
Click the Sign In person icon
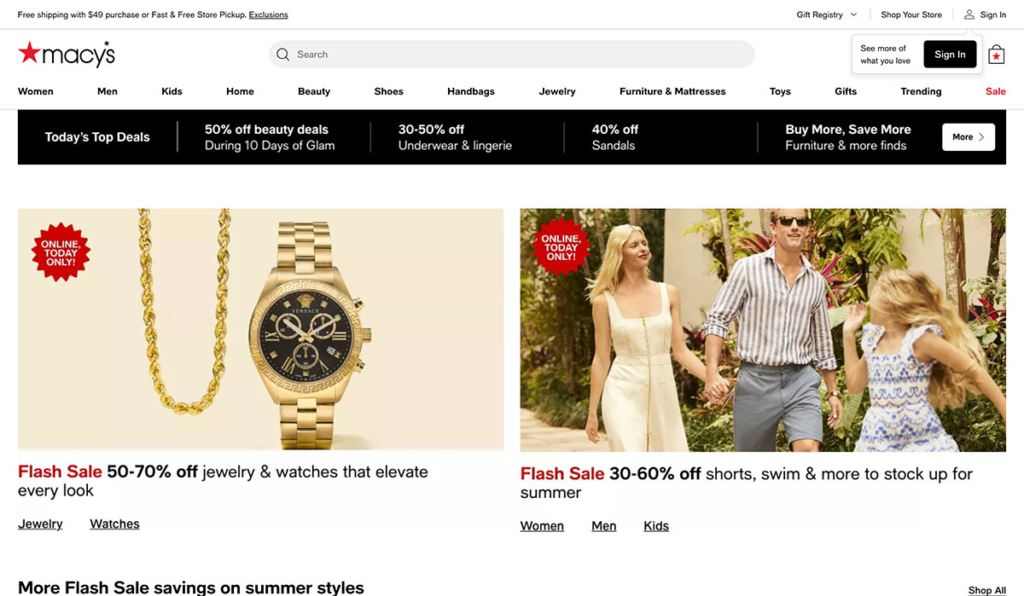(967, 14)
